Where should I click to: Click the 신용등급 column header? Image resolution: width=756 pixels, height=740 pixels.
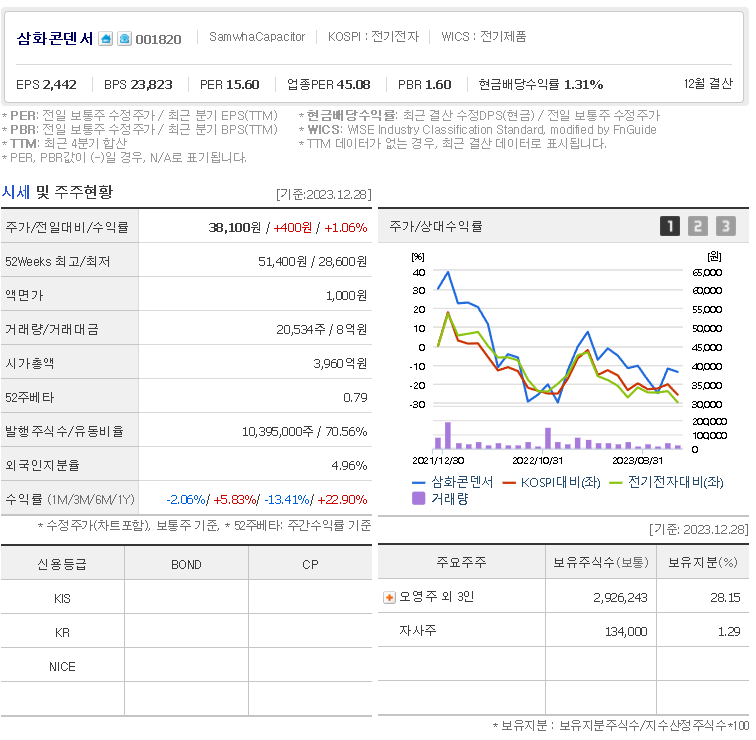click(x=62, y=564)
